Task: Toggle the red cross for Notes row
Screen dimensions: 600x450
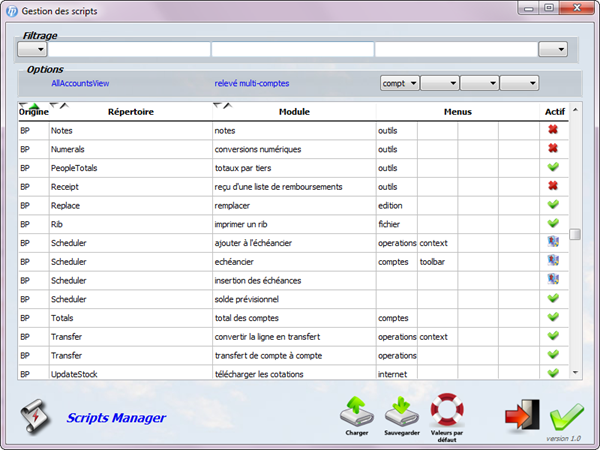Action: [x=553, y=130]
